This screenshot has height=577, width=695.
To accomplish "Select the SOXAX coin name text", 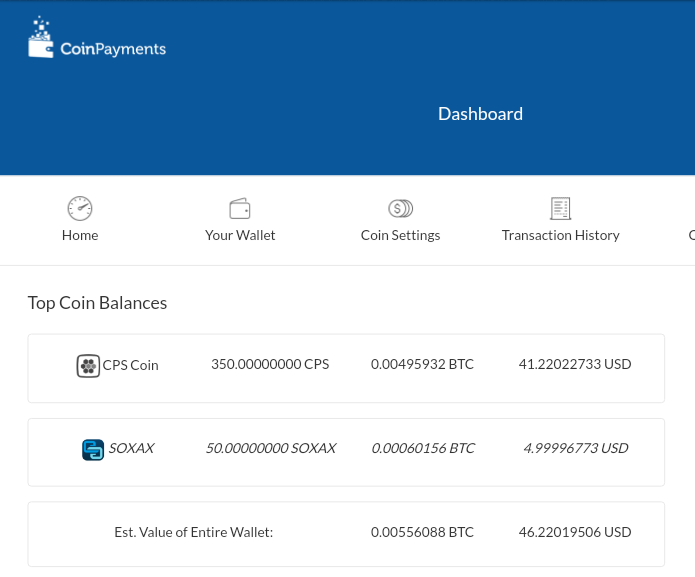I will tap(132, 448).
